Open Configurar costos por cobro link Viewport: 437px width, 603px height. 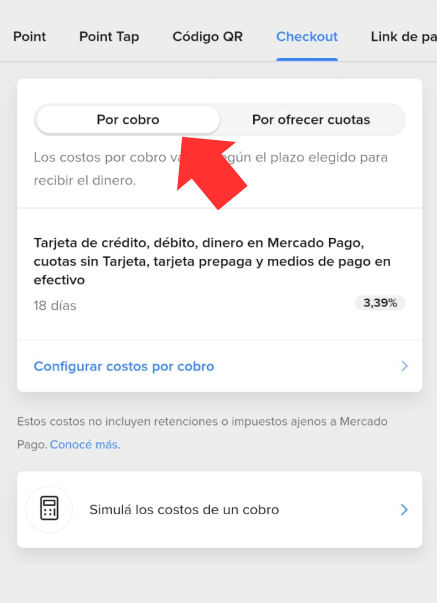(124, 366)
